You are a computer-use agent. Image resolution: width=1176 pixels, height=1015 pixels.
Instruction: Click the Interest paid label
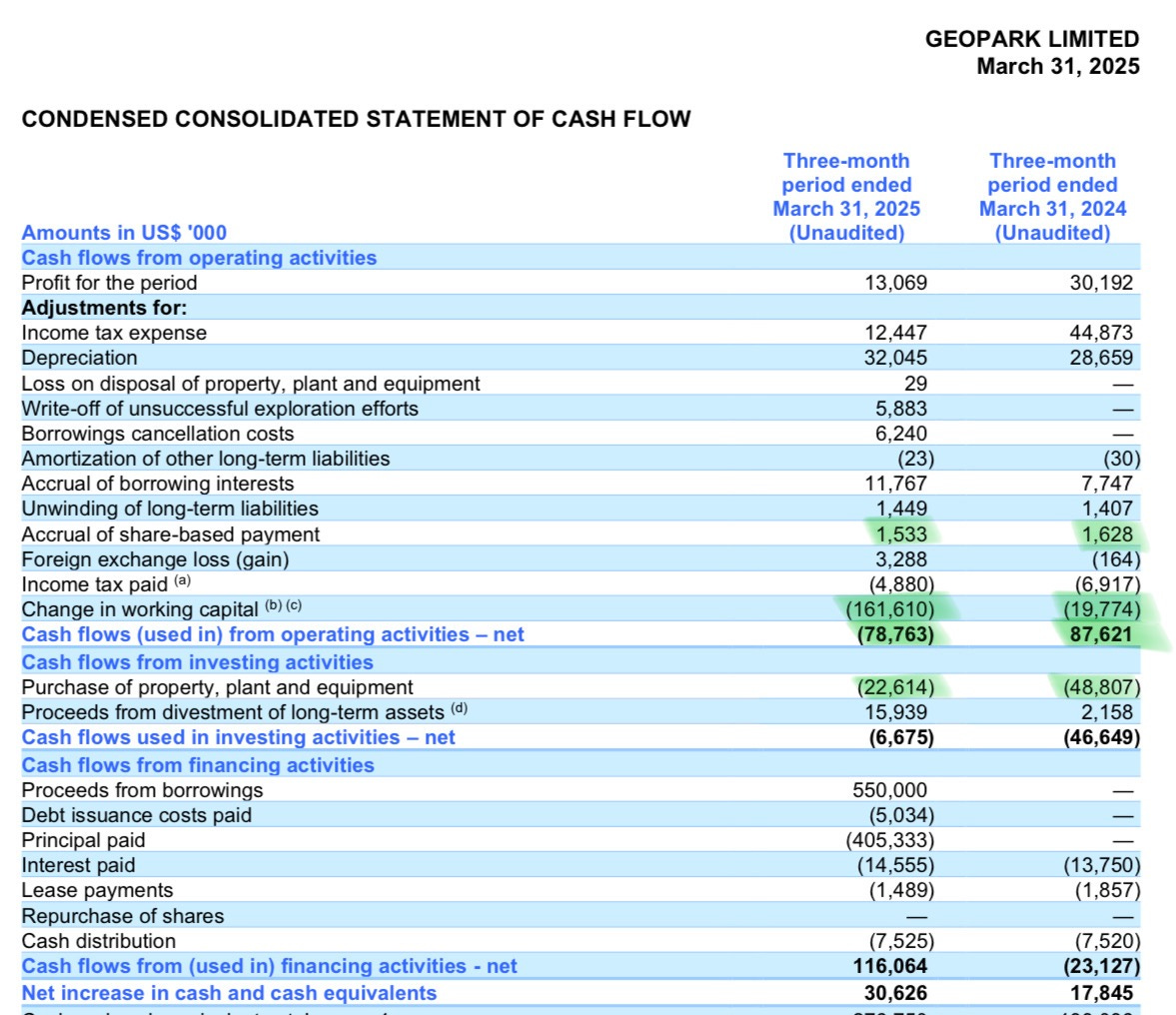tap(79, 865)
